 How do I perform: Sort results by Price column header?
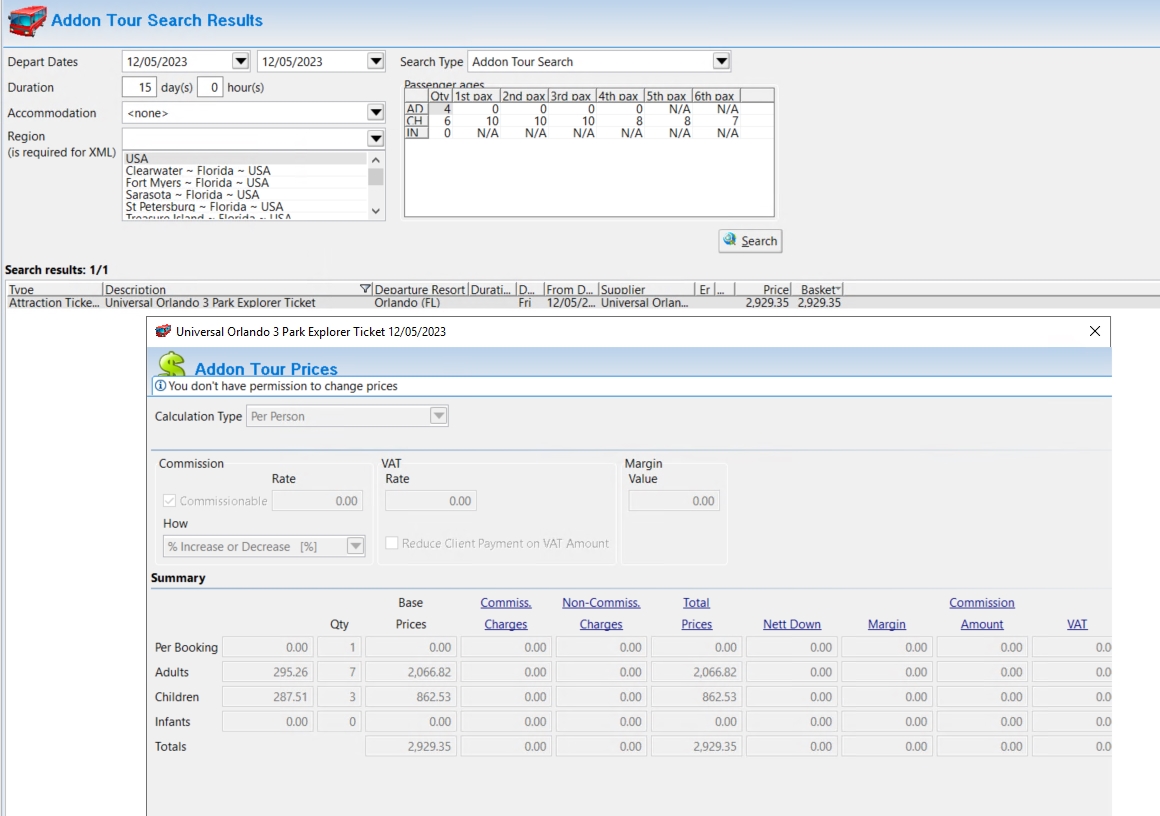pyautogui.click(x=775, y=290)
